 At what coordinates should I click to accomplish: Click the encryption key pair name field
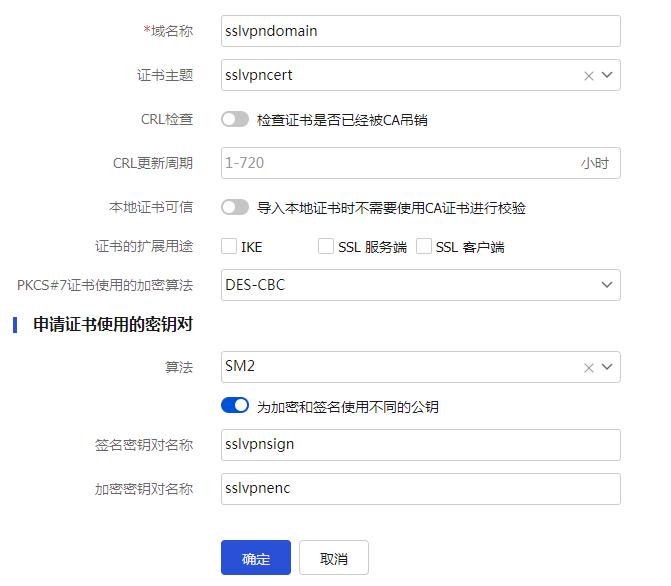[x=420, y=489]
